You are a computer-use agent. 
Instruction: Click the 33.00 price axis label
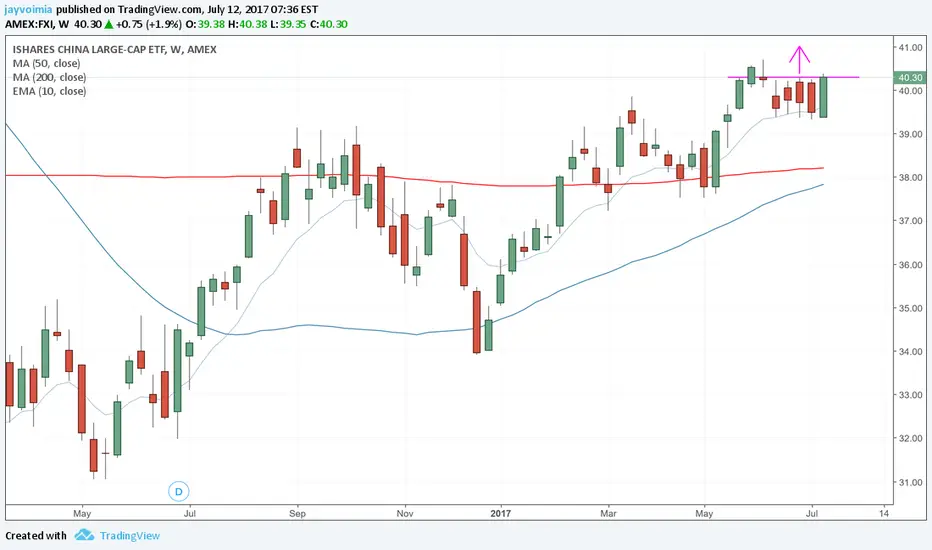(x=911, y=395)
